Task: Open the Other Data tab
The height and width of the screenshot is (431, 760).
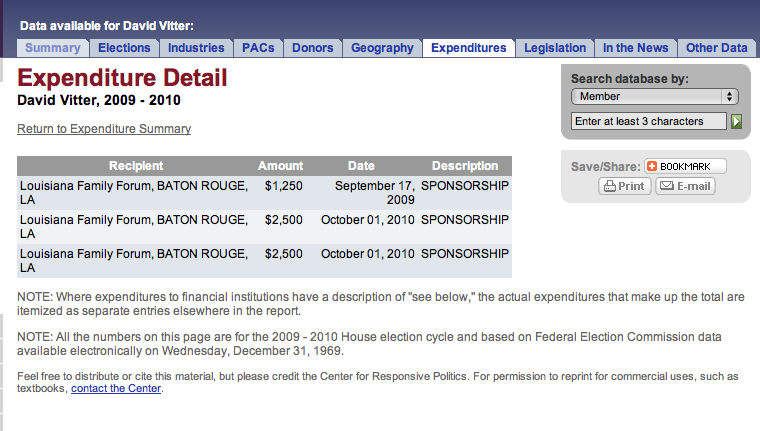Action: (x=716, y=48)
